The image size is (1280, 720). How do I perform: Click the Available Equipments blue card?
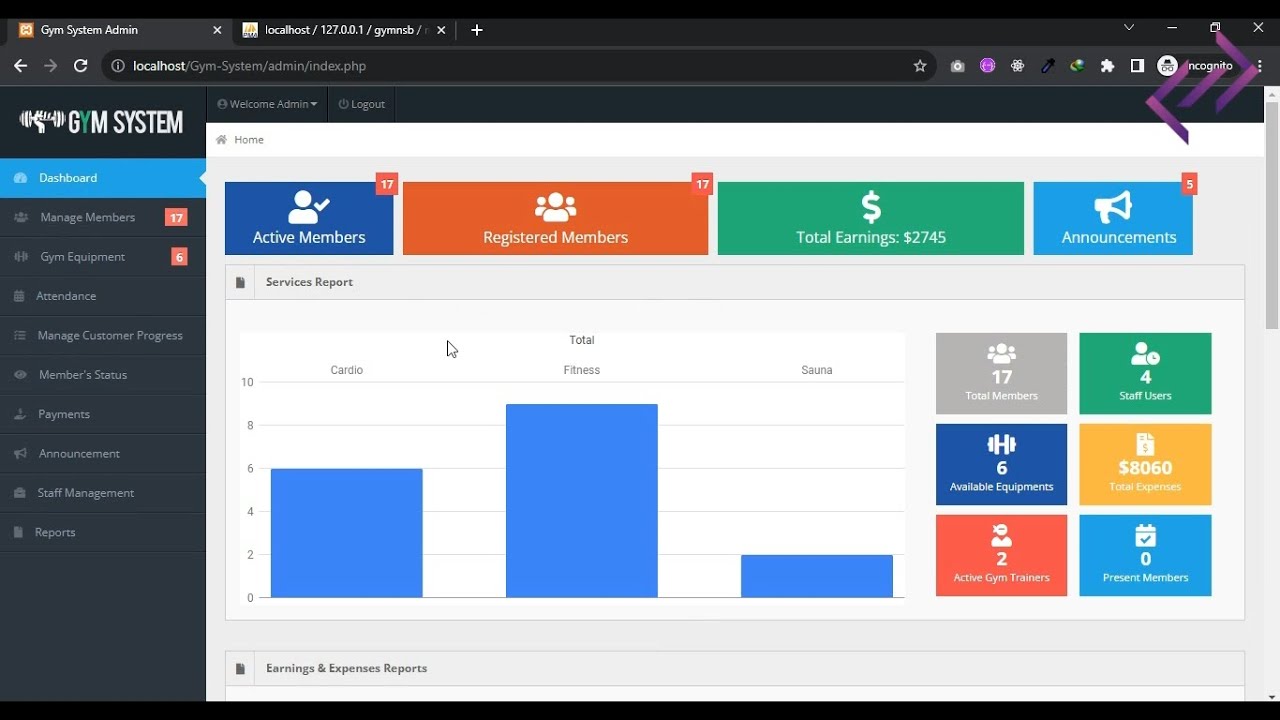pos(1001,465)
